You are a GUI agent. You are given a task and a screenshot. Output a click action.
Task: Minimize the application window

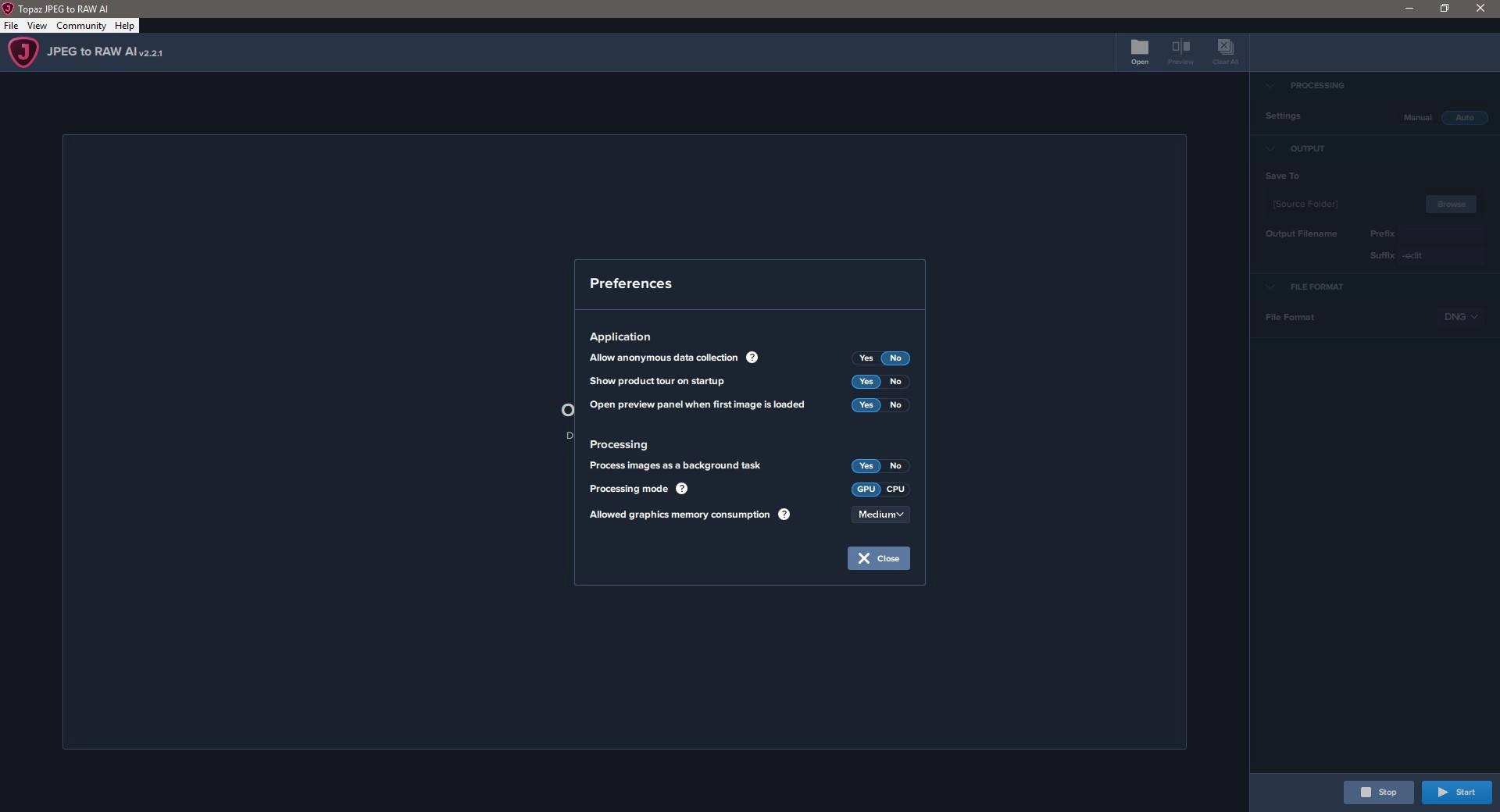click(1409, 9)
